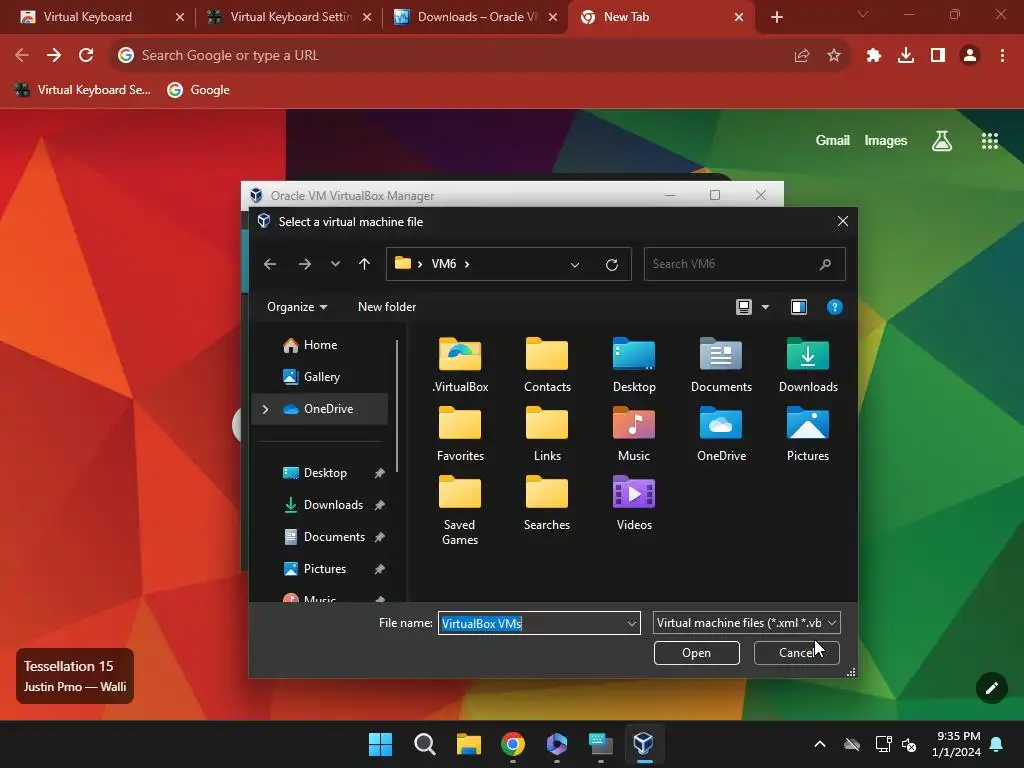Screen dimensions: 1024x768
Task: Click the Open button
Action: (x=696, y=653)
